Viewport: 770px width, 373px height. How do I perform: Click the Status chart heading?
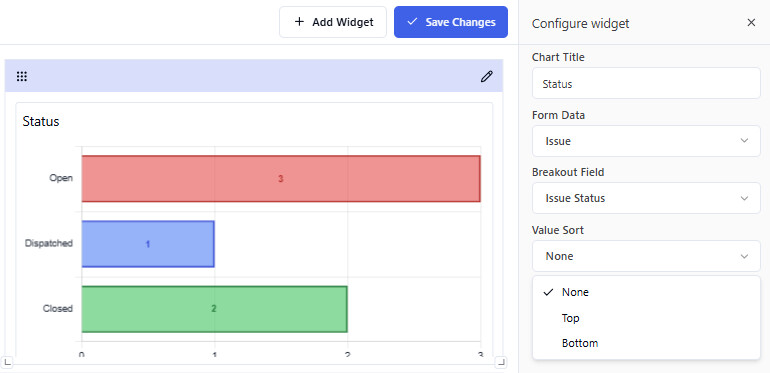tap(41, 121)
